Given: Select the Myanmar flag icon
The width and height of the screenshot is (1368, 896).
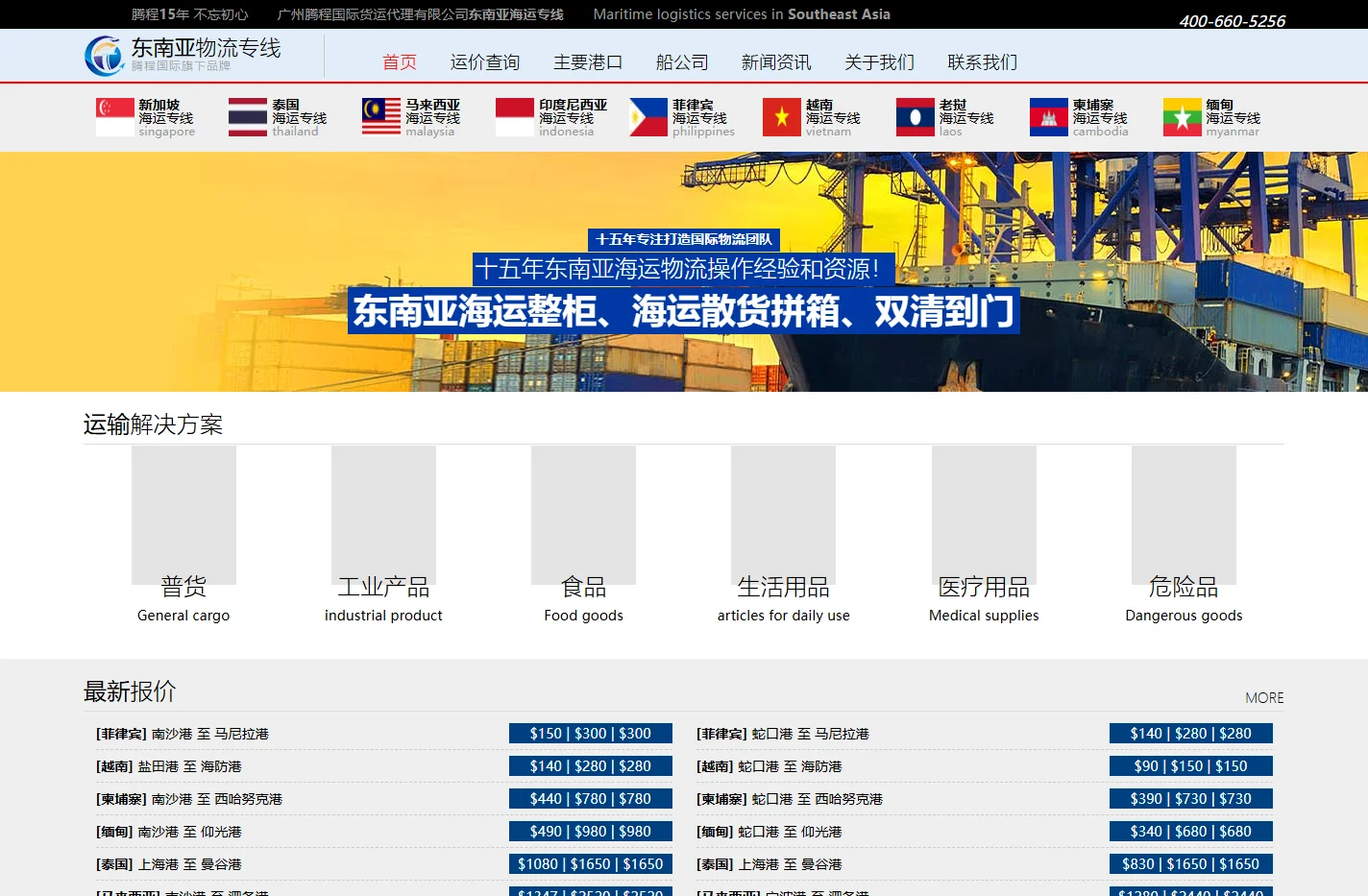Looking at the screenshot, I should [x=1182, y=117].
